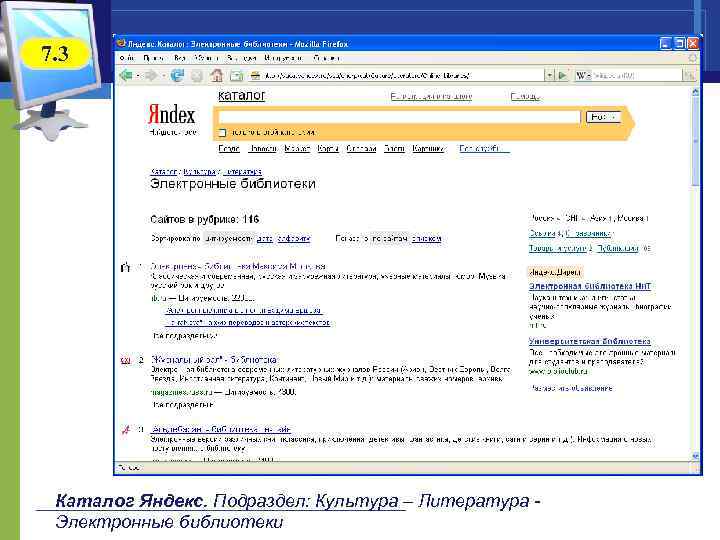
Task: Open the Инструменты menu in menu bar
Action: pyautogui.click(x=283, y=58)
